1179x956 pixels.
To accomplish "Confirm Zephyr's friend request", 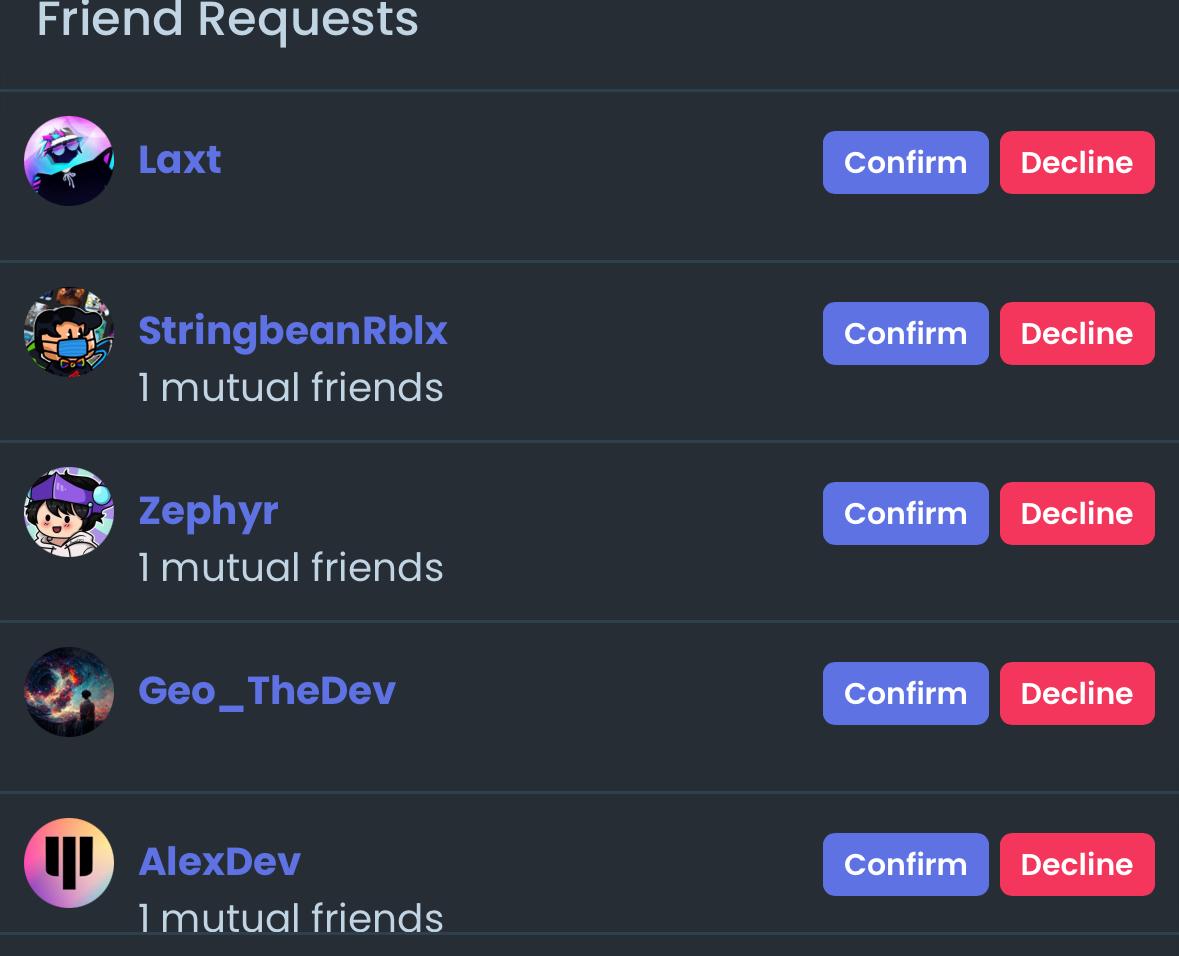I will 905,513.
